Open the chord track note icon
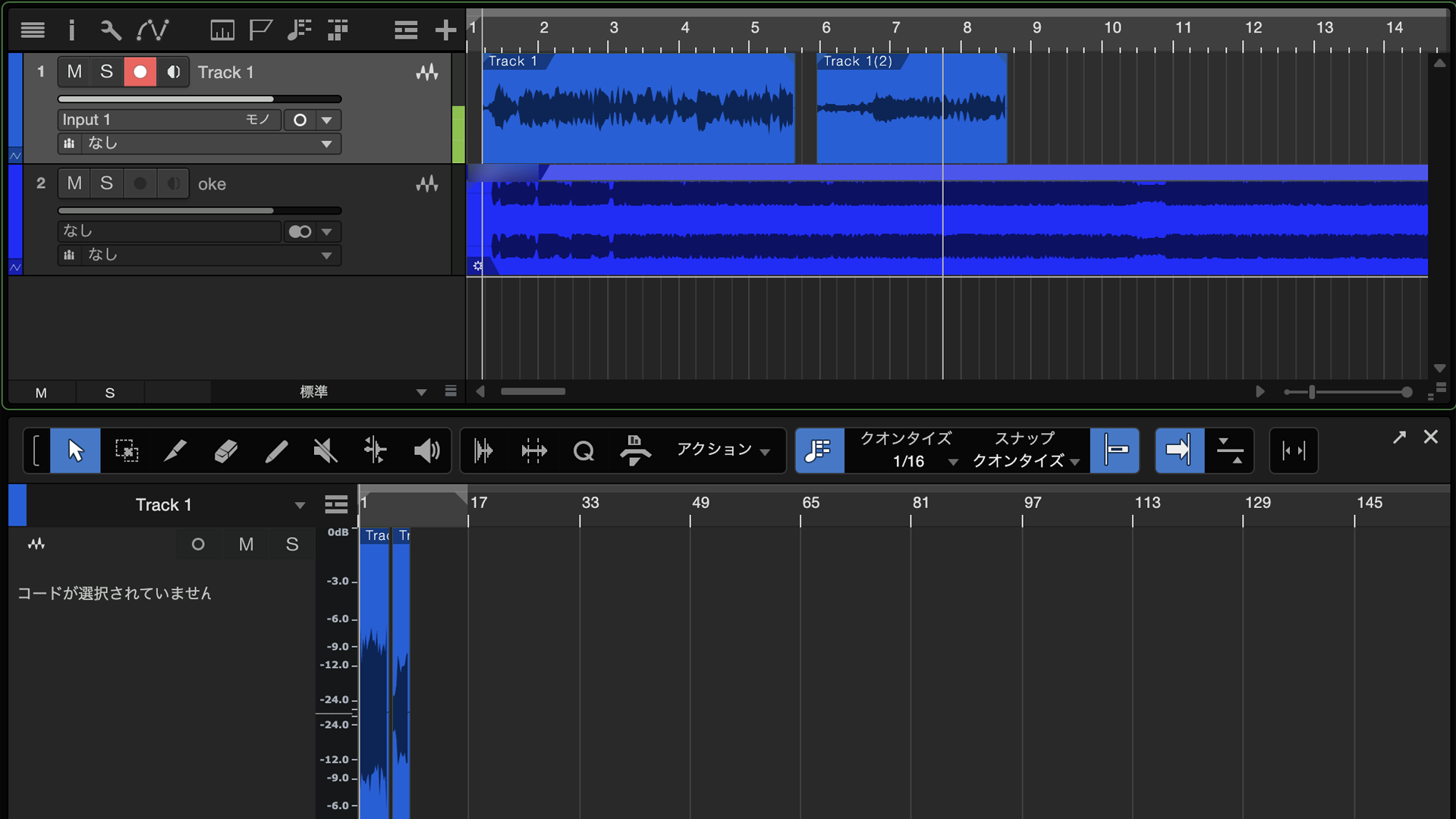This screenshot has height=819, width=1456. pos(300,30)
